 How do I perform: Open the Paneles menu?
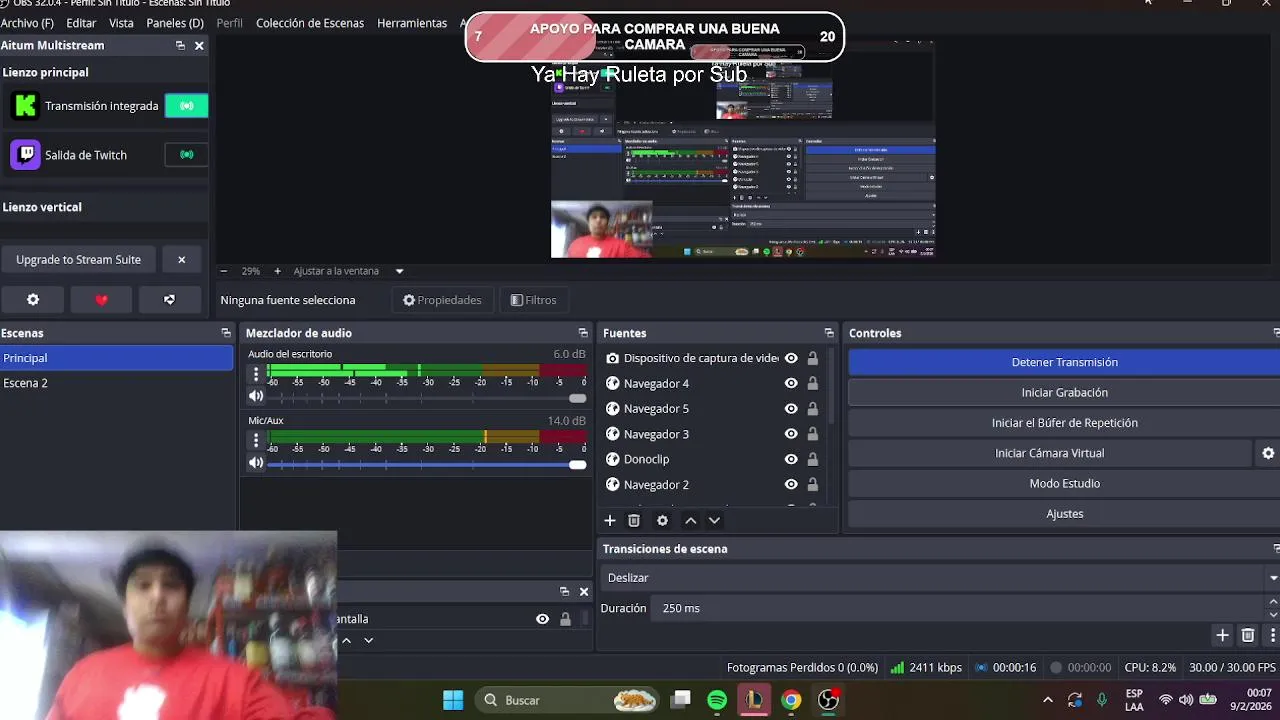pyautogui.click(x=175, y=23)
